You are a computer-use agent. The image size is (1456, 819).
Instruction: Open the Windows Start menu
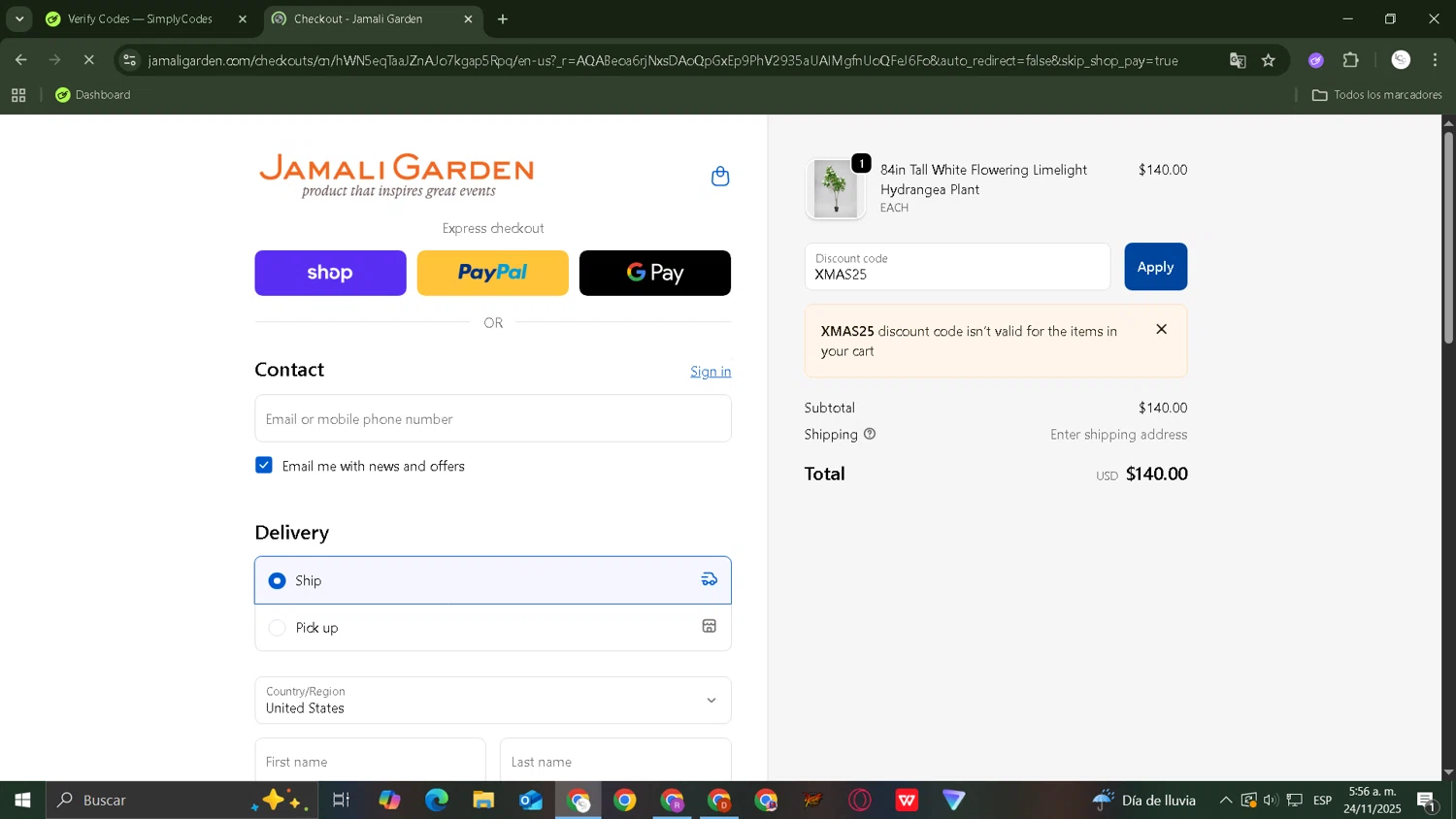click(x=22, y=801)
